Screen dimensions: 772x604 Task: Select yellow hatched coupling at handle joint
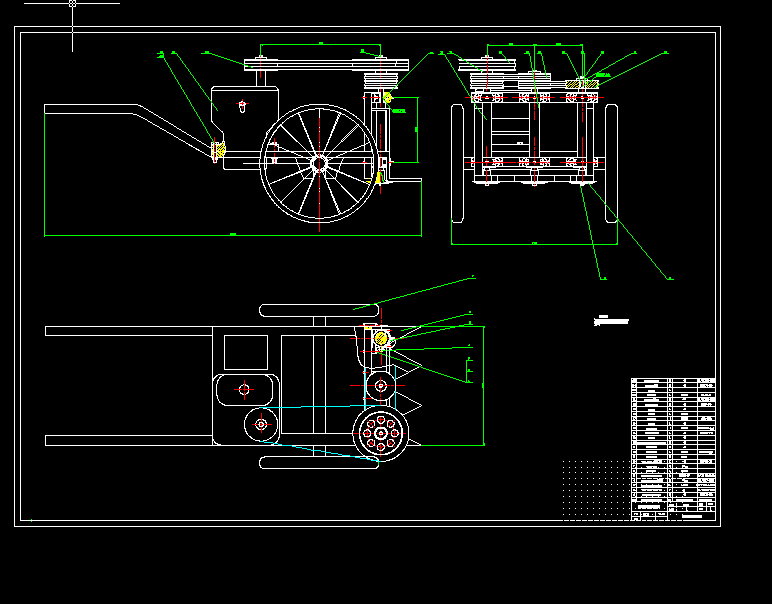(219, 150)
